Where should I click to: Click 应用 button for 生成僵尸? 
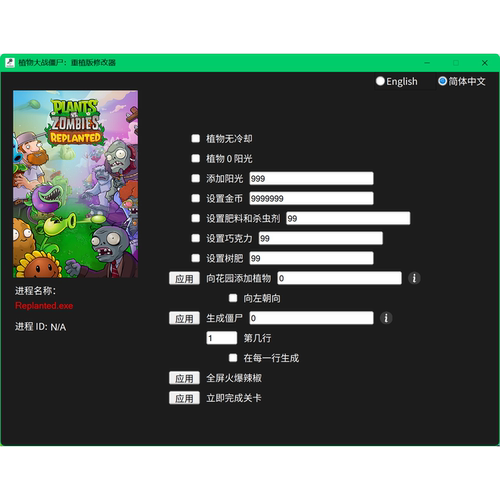(184, 318)
